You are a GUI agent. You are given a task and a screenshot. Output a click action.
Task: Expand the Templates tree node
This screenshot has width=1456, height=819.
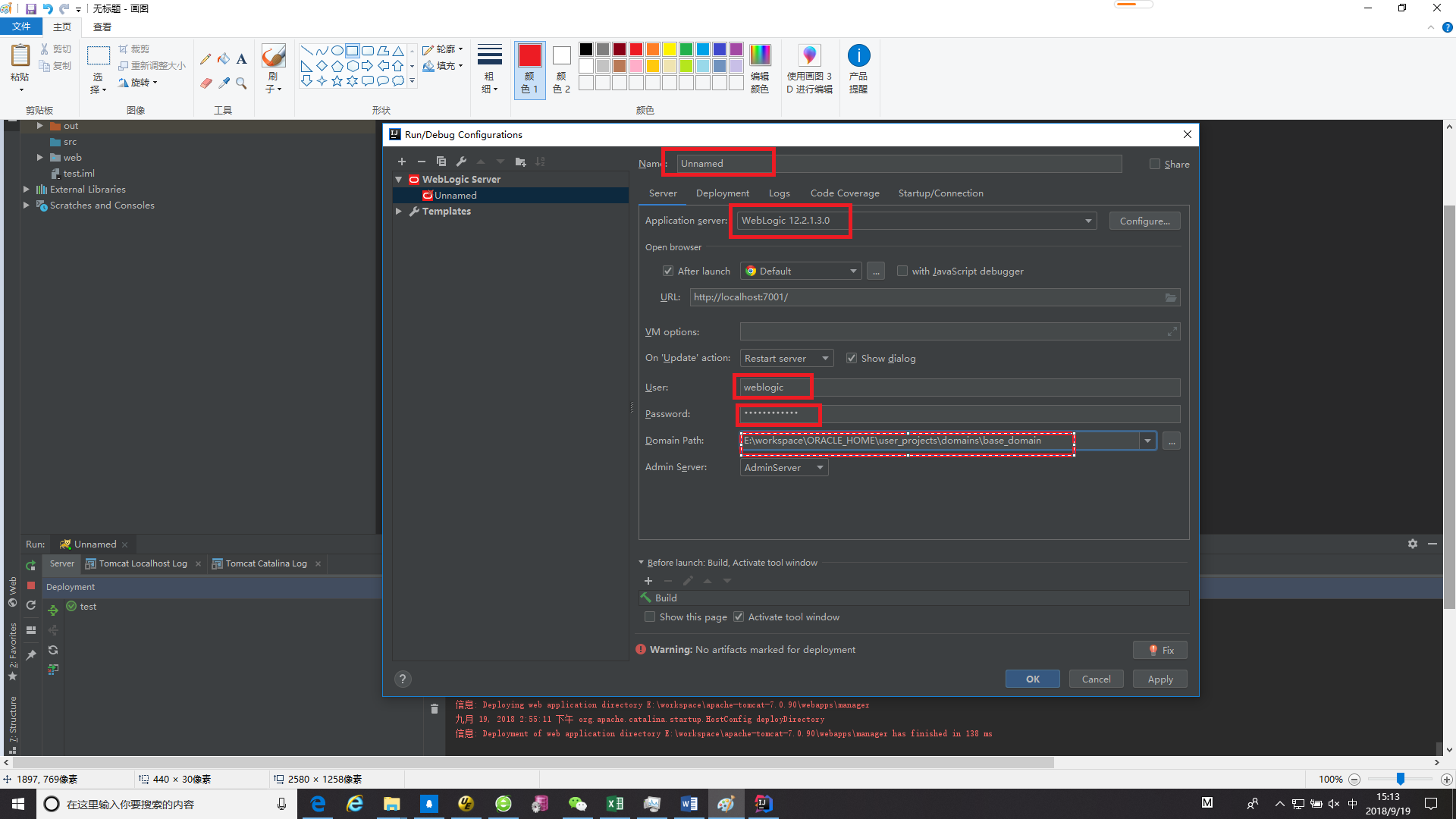[399, 212]
